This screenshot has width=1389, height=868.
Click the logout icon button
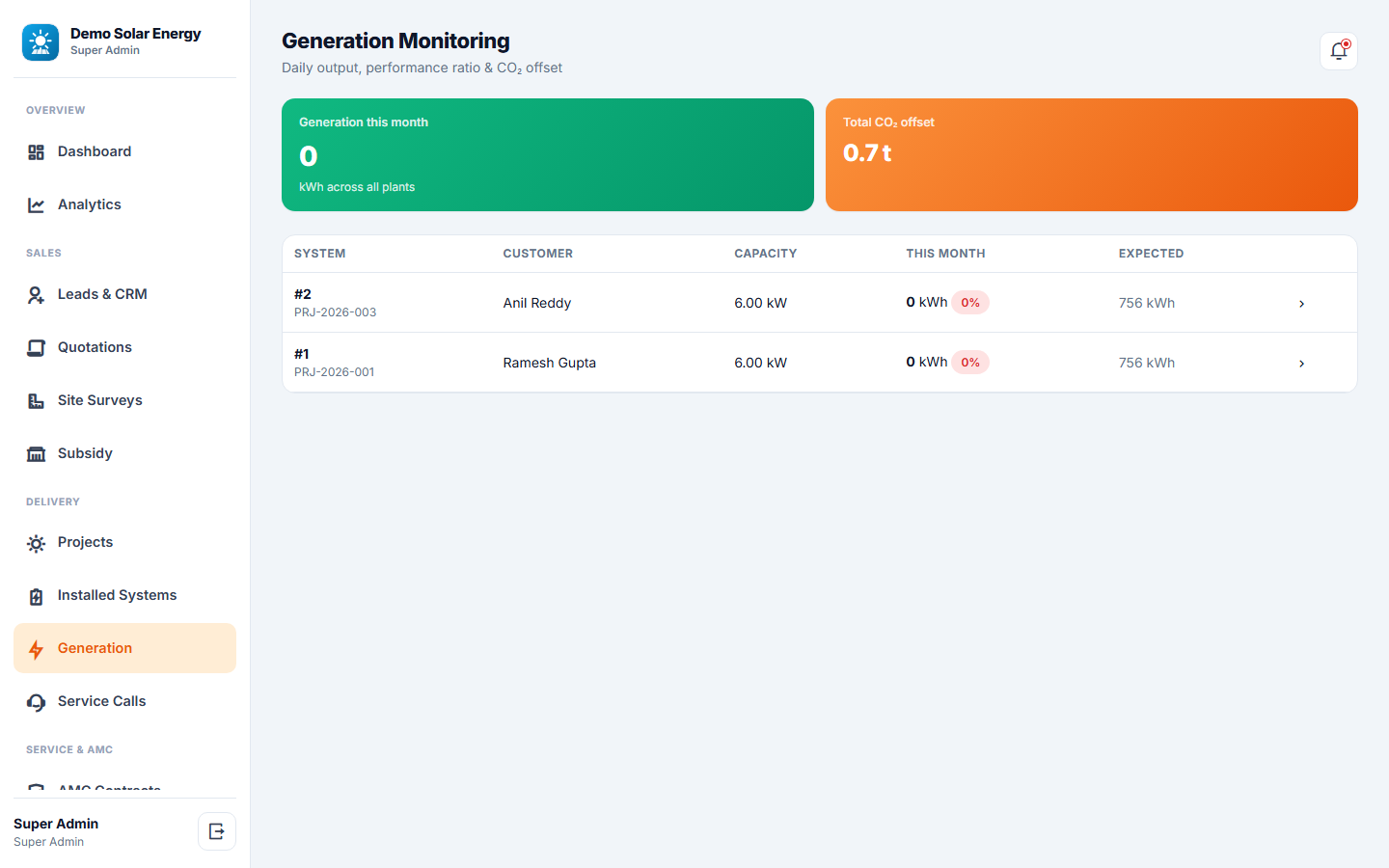coord(217,831)
